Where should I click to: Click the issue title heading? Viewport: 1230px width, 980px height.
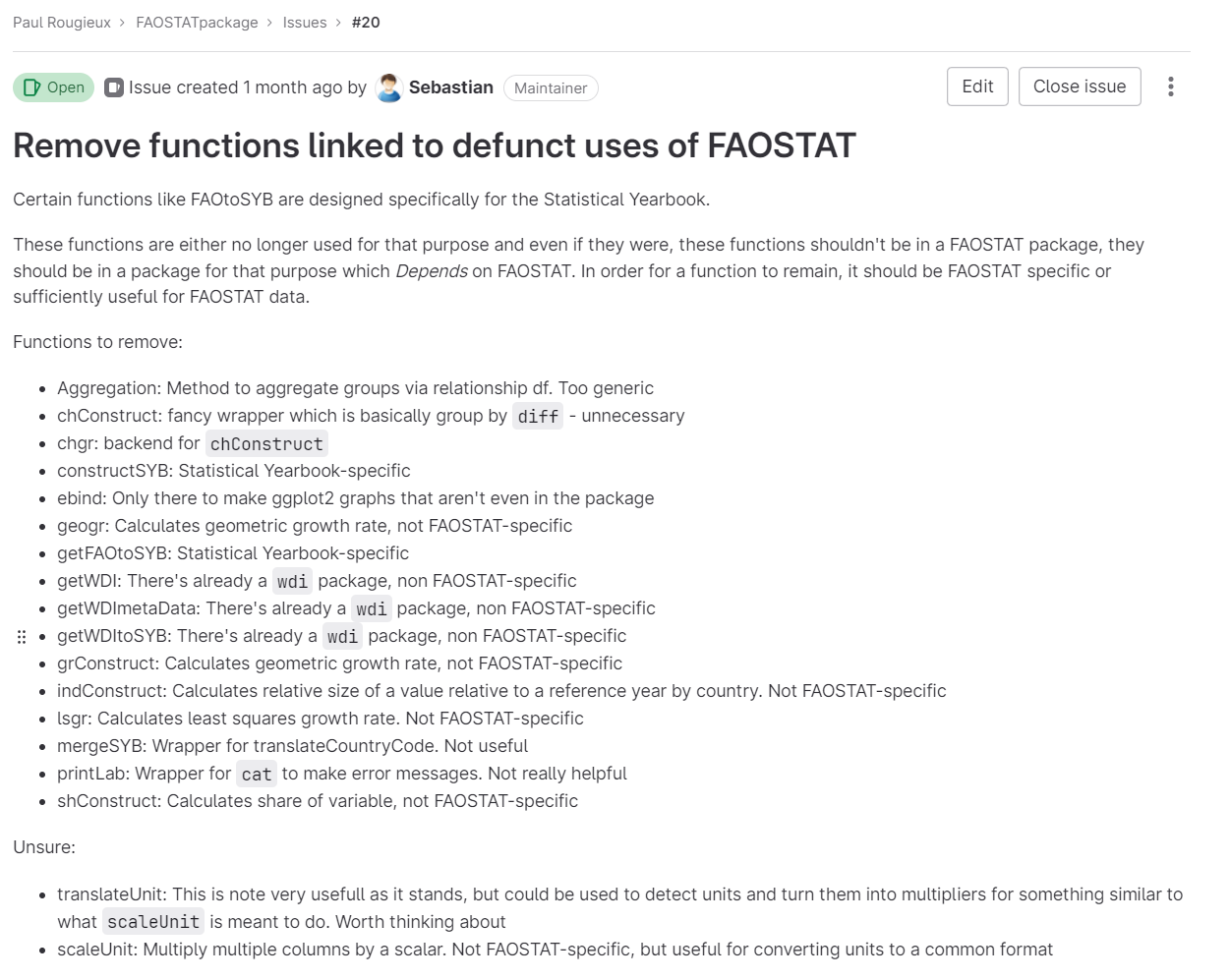coord(434,145)
